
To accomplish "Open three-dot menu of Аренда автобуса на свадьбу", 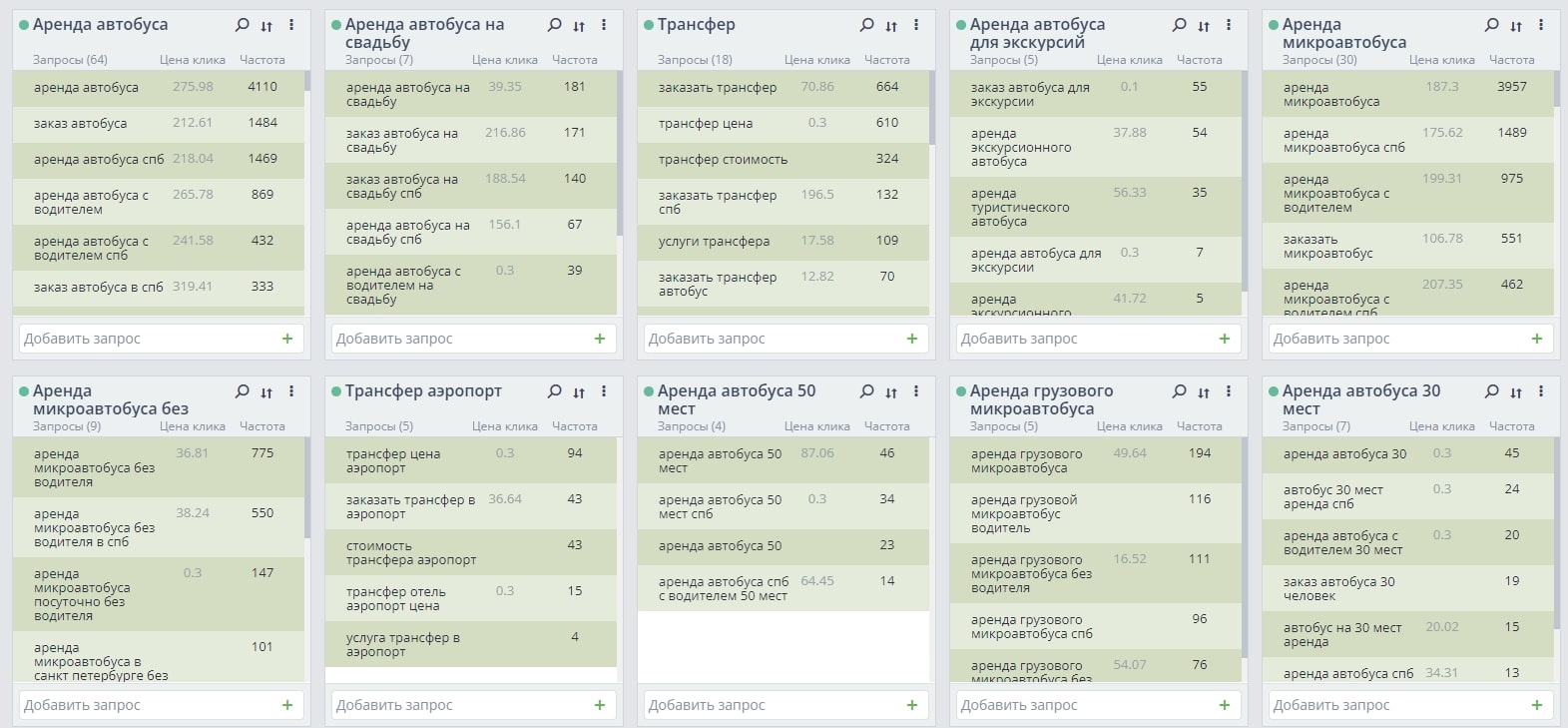I will 604,25.
